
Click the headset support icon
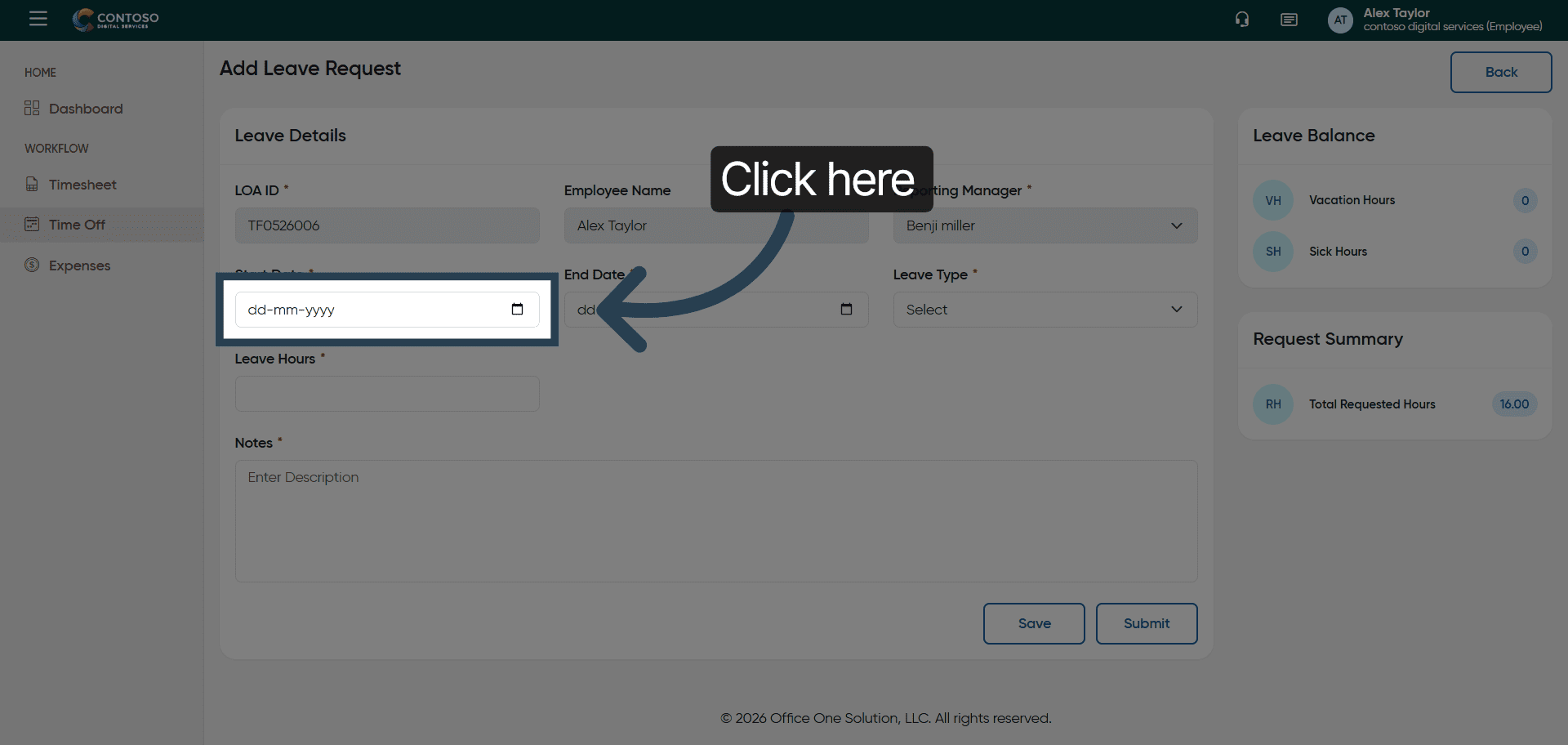1241,20
